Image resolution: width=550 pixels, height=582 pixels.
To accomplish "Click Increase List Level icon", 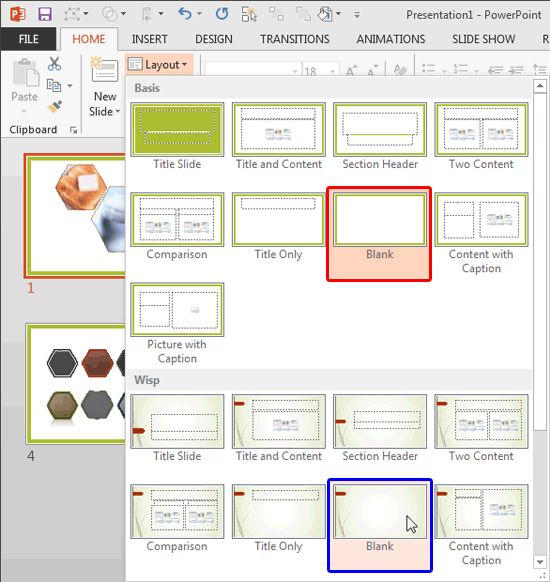I will 516,69.
